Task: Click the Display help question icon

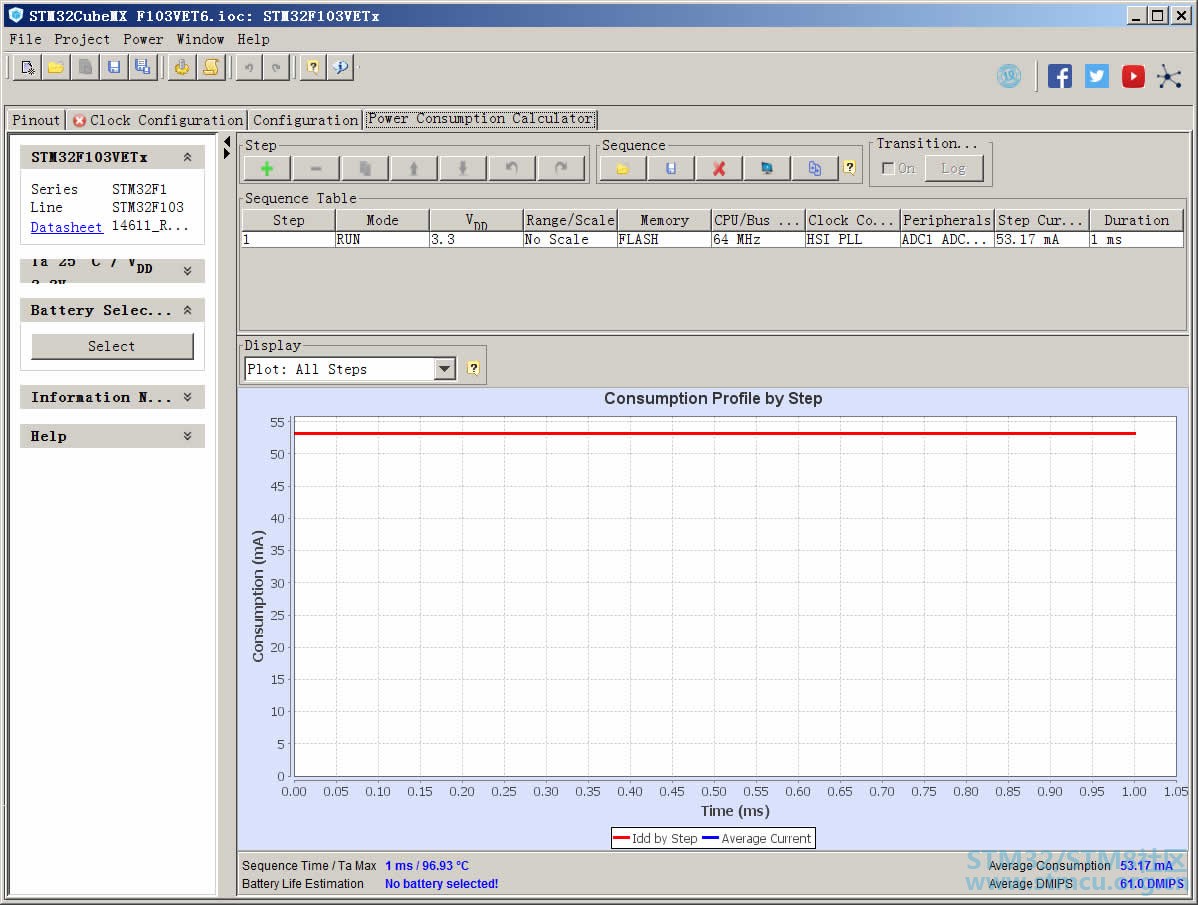Action: 474,369
